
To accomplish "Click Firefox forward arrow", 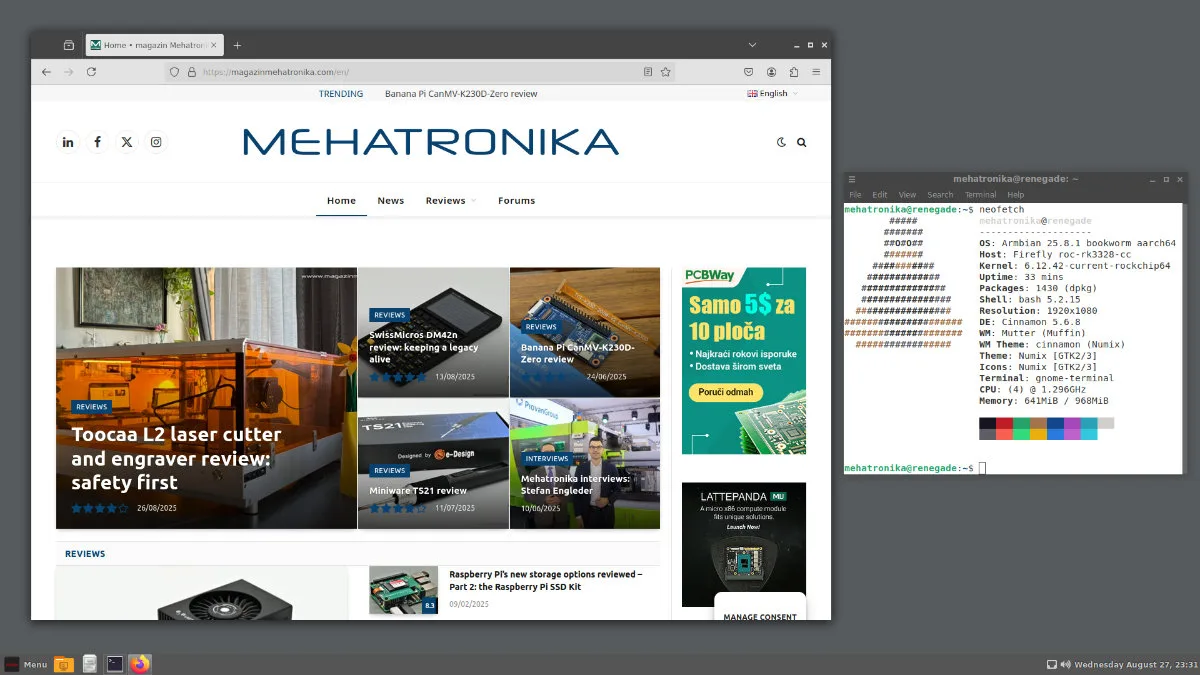I will click(69, 72).
